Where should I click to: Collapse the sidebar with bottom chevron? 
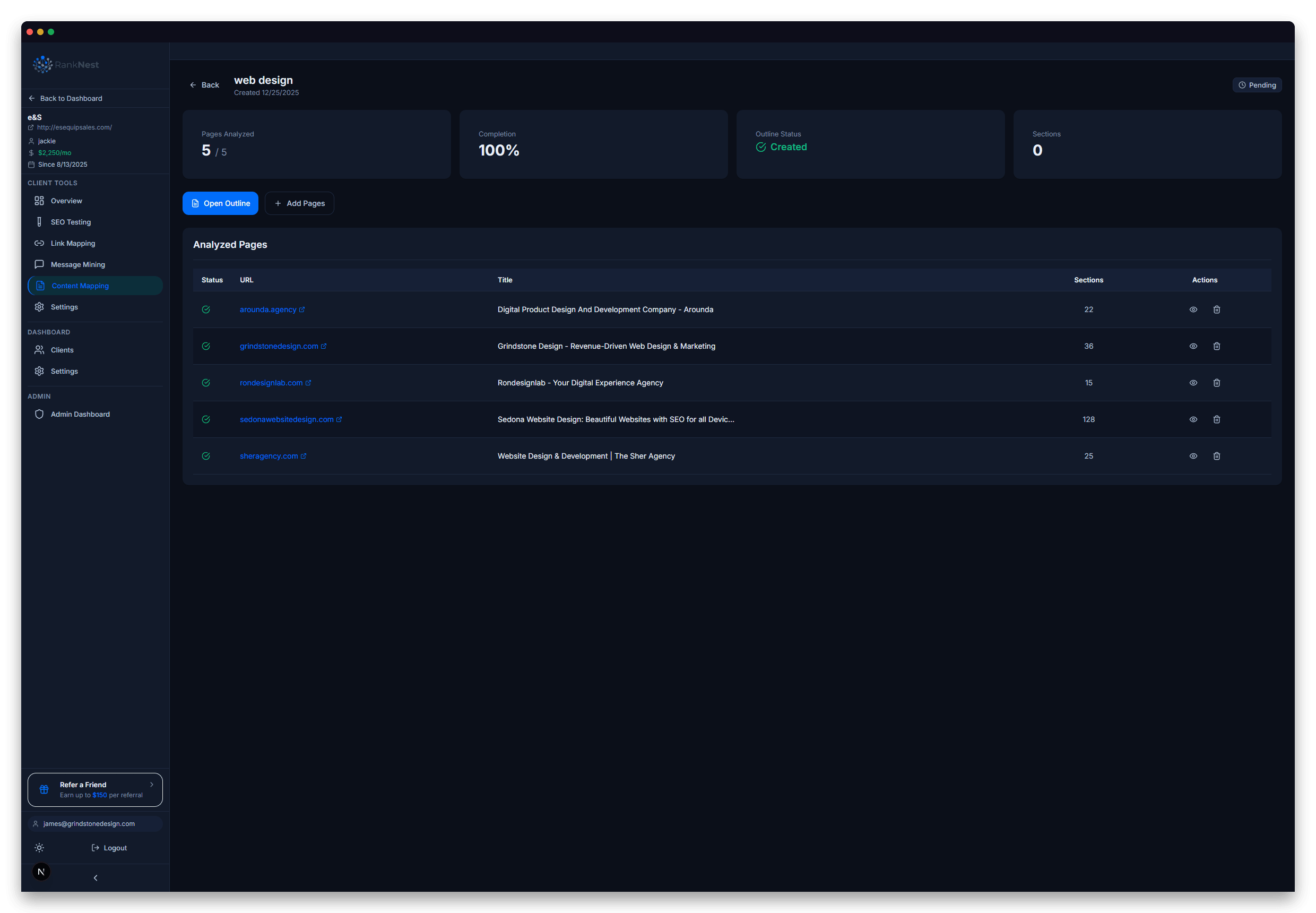[95, 877]
